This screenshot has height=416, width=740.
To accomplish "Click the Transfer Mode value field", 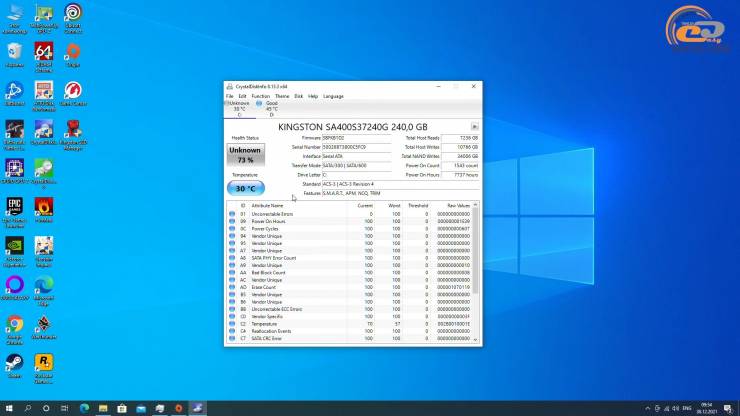I will click(356, 166).
